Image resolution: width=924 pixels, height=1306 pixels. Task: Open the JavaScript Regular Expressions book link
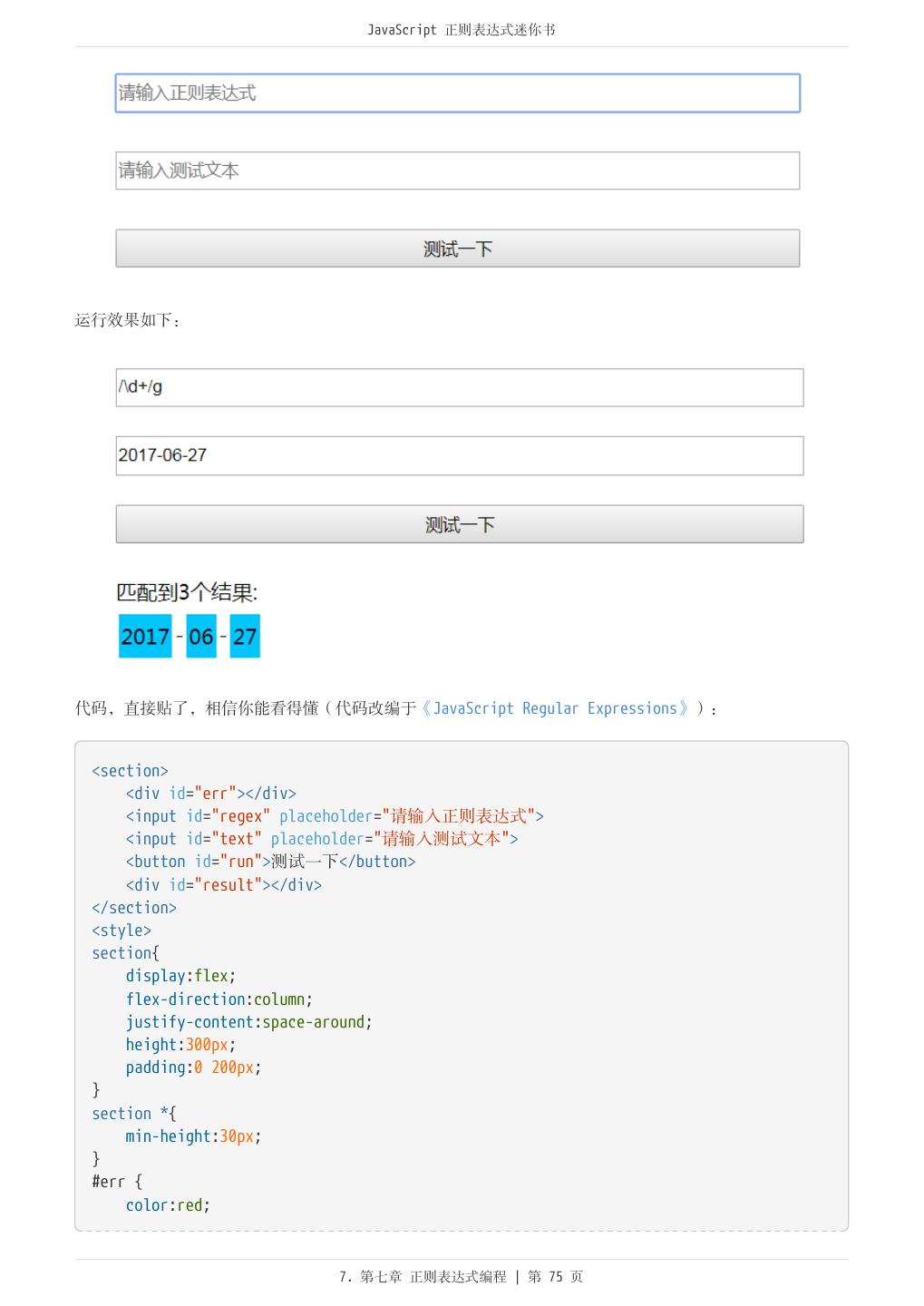click(x=555, y=708)
